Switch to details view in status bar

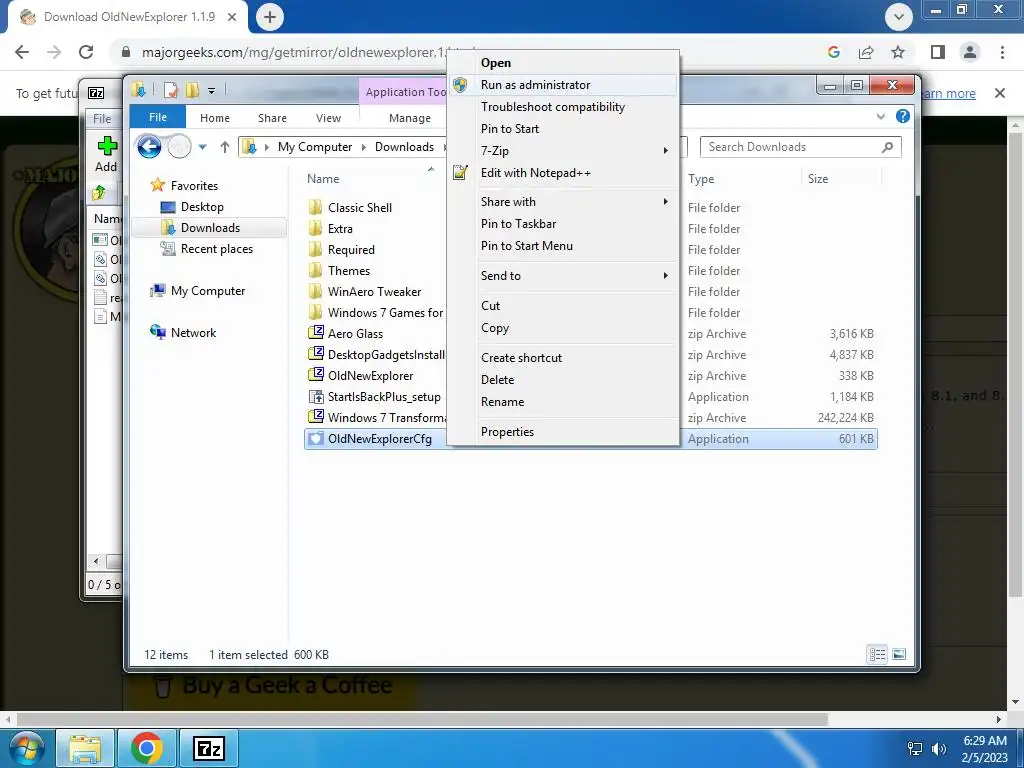(x=877, y=654)
